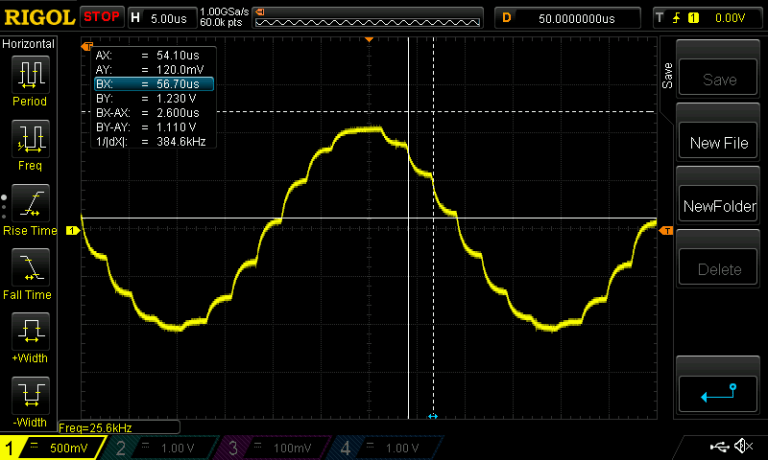Select the Period measurement icon
Image resolution: width=768 pixels, height=460 pixels.
coord(30,74)
